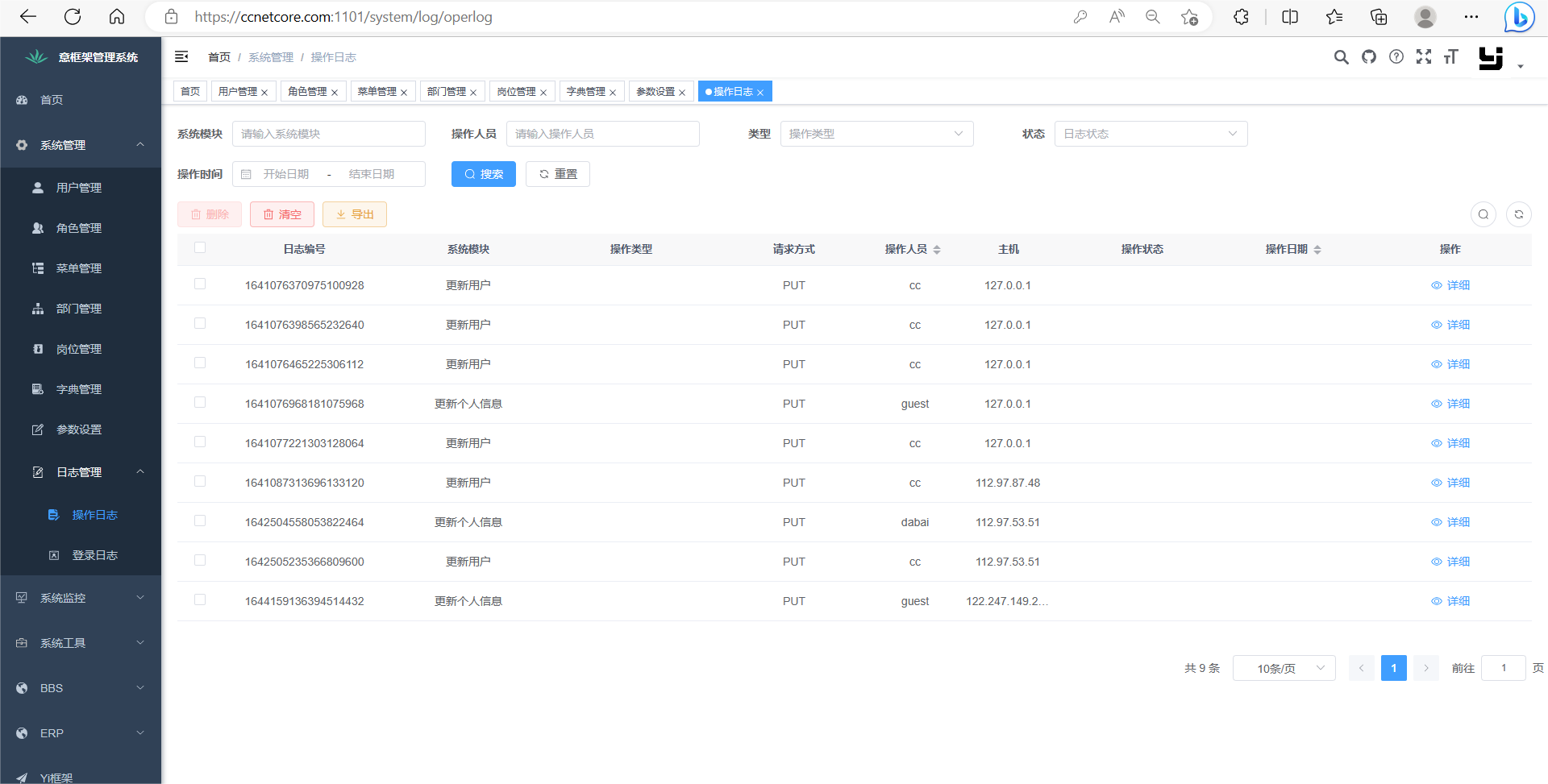
Task: Open 登录日志 from the sidebar menu
Action: click(95, 554)
